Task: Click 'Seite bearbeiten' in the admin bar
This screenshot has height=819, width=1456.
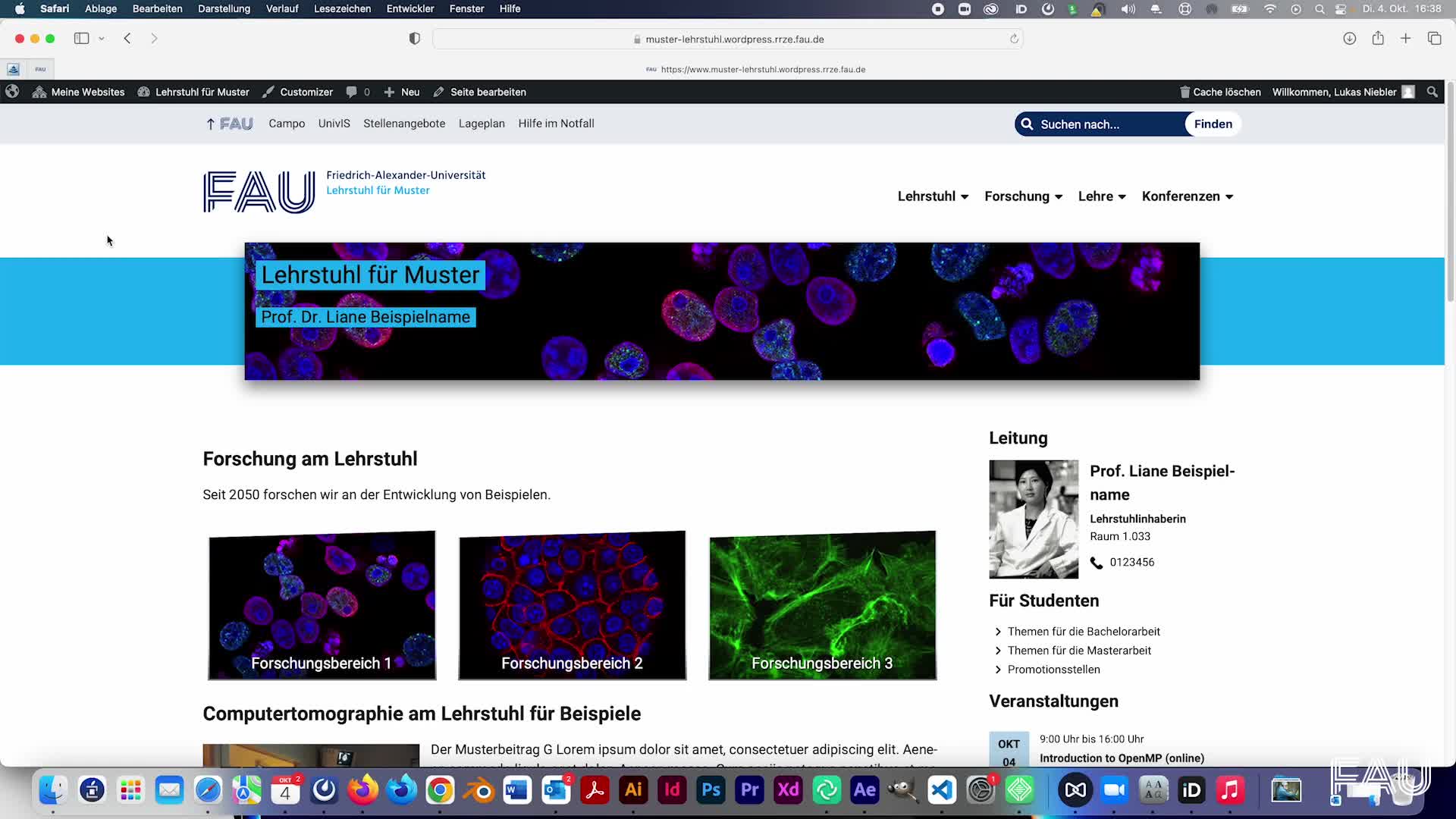Action: click(487, 92)
